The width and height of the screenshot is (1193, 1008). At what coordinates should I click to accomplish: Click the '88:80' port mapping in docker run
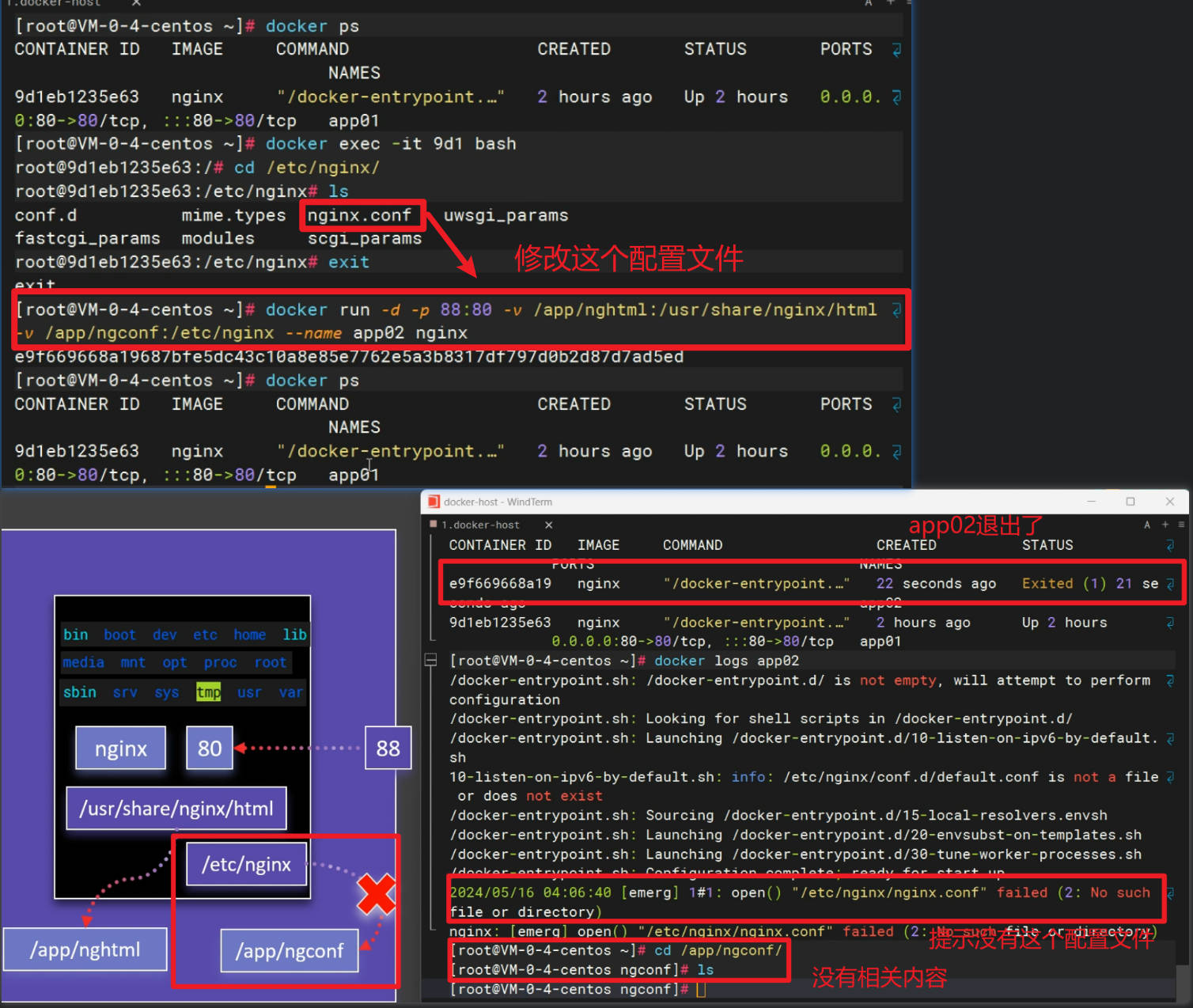tap(466, 309)
